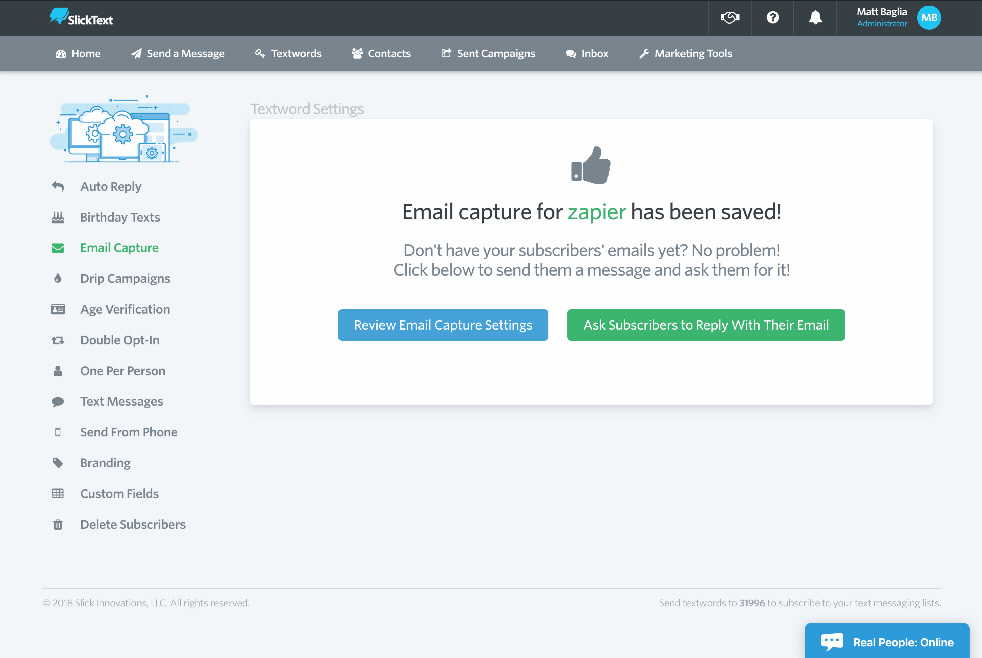Open the help question mark icon
Viewport: 982px width, 658px height.
773,18
